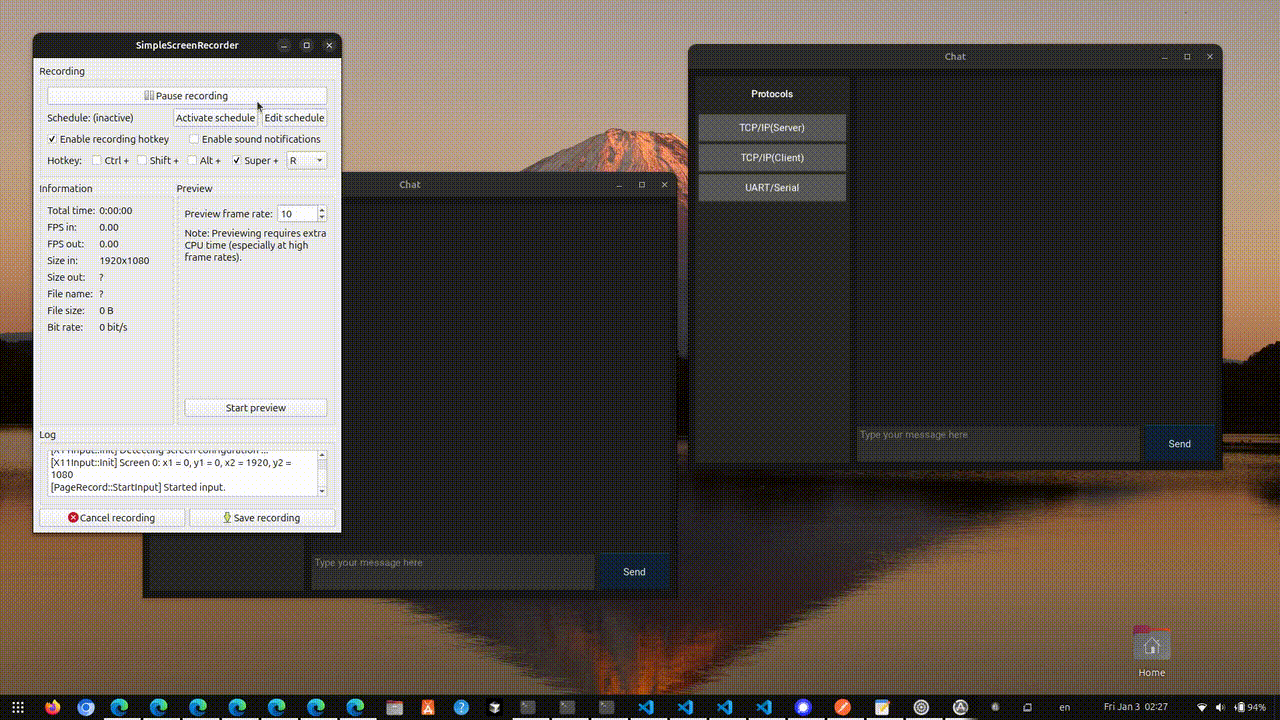1280x720 pixels.
Task: Open the yellow notepad taskbar icon
Action: (x=882, y=707)
